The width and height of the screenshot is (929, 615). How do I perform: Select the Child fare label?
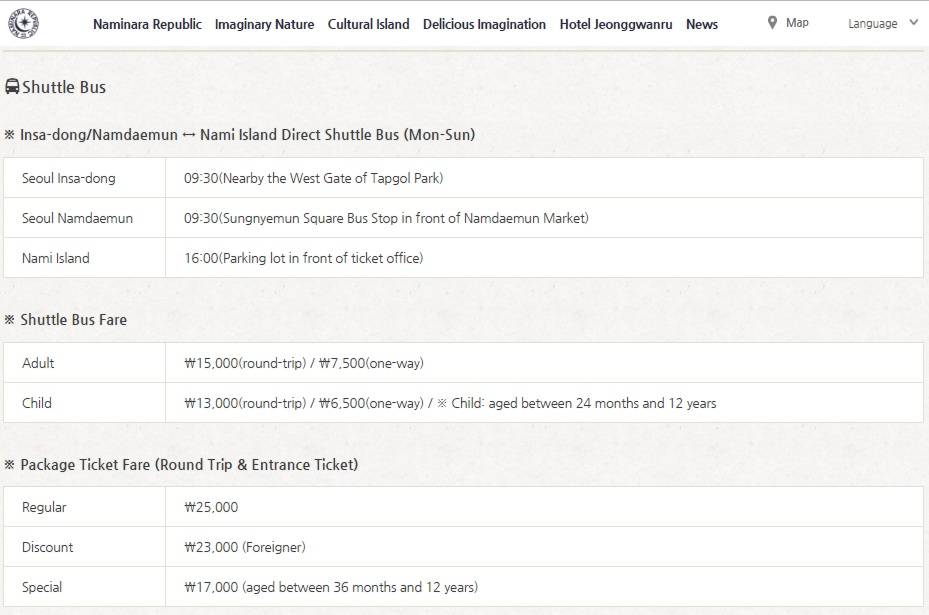coord(37,403)
